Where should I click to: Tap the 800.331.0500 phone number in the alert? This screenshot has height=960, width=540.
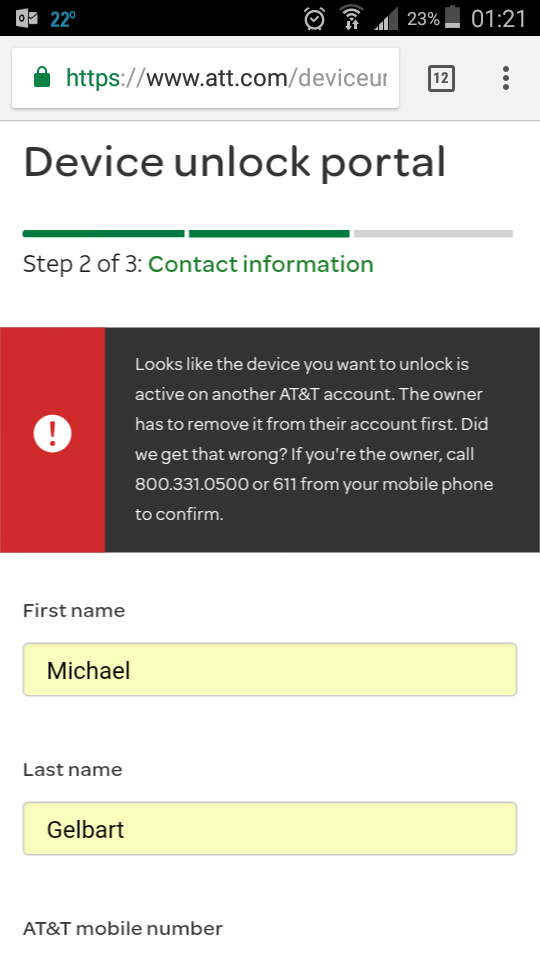pos(192,484)
